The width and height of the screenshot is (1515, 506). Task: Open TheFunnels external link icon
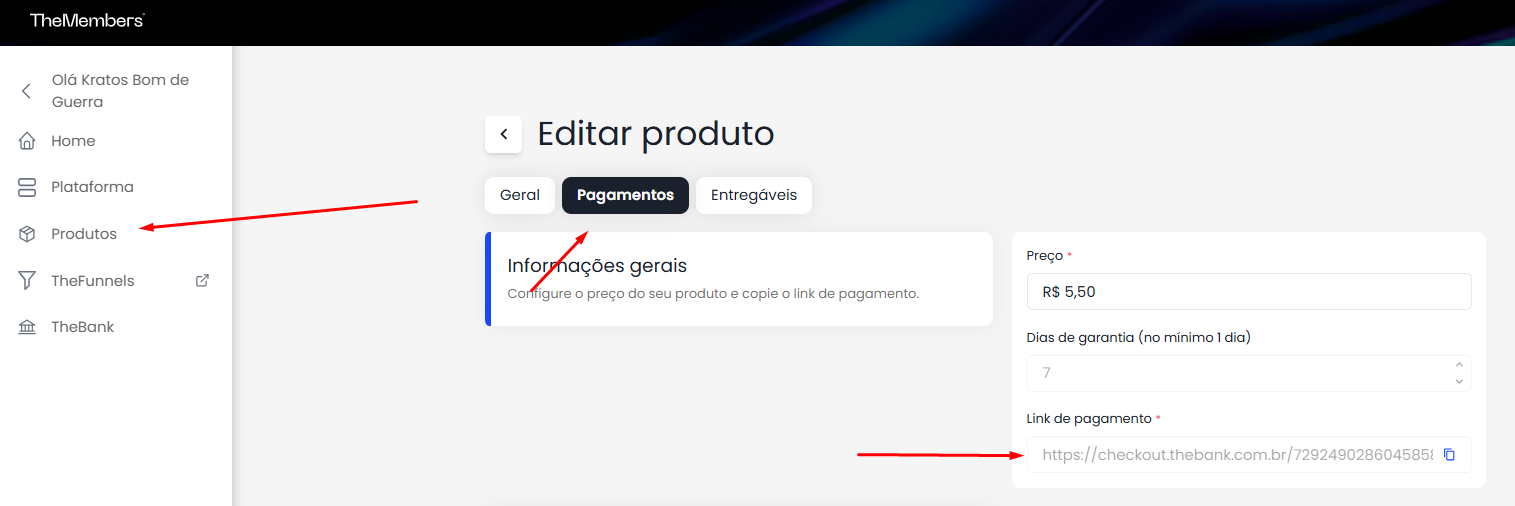[202, 281]
